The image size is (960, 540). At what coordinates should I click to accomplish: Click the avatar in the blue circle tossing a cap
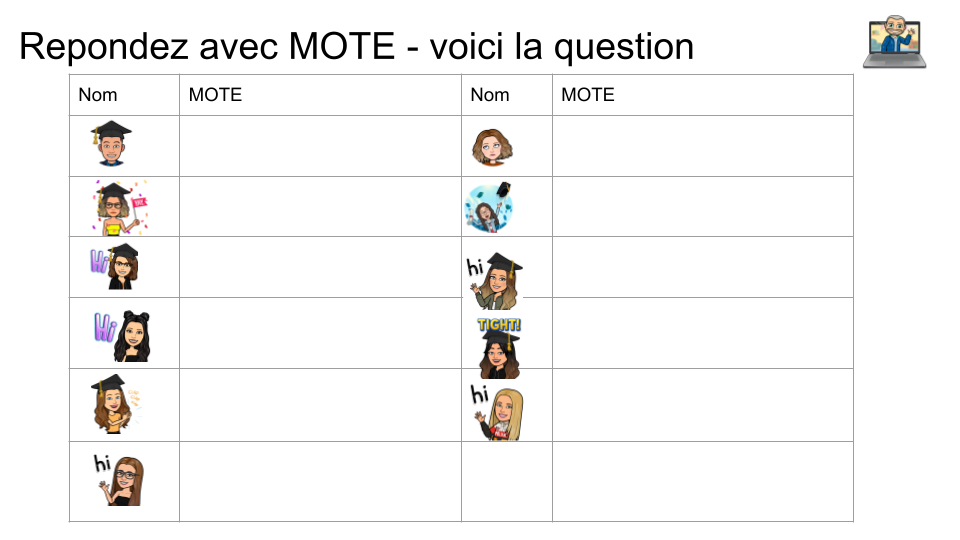coord(490,207)
